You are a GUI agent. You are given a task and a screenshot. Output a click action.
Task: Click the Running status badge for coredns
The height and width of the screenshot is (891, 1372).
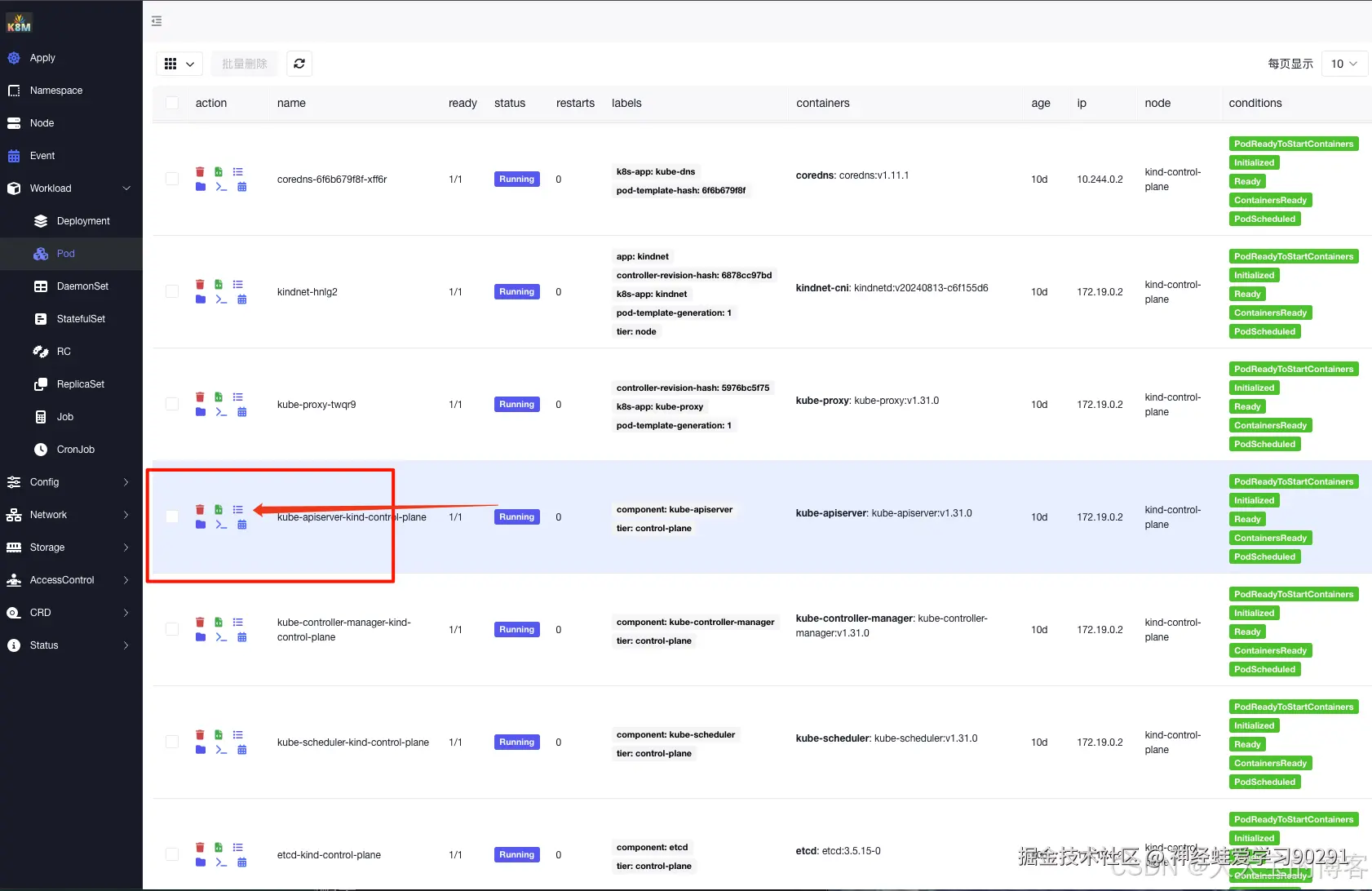pos(517,180)
